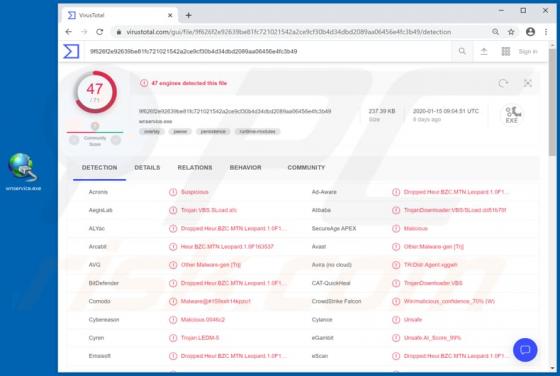
Task: Open a new browser tab
Action: [x=188, y=15]
